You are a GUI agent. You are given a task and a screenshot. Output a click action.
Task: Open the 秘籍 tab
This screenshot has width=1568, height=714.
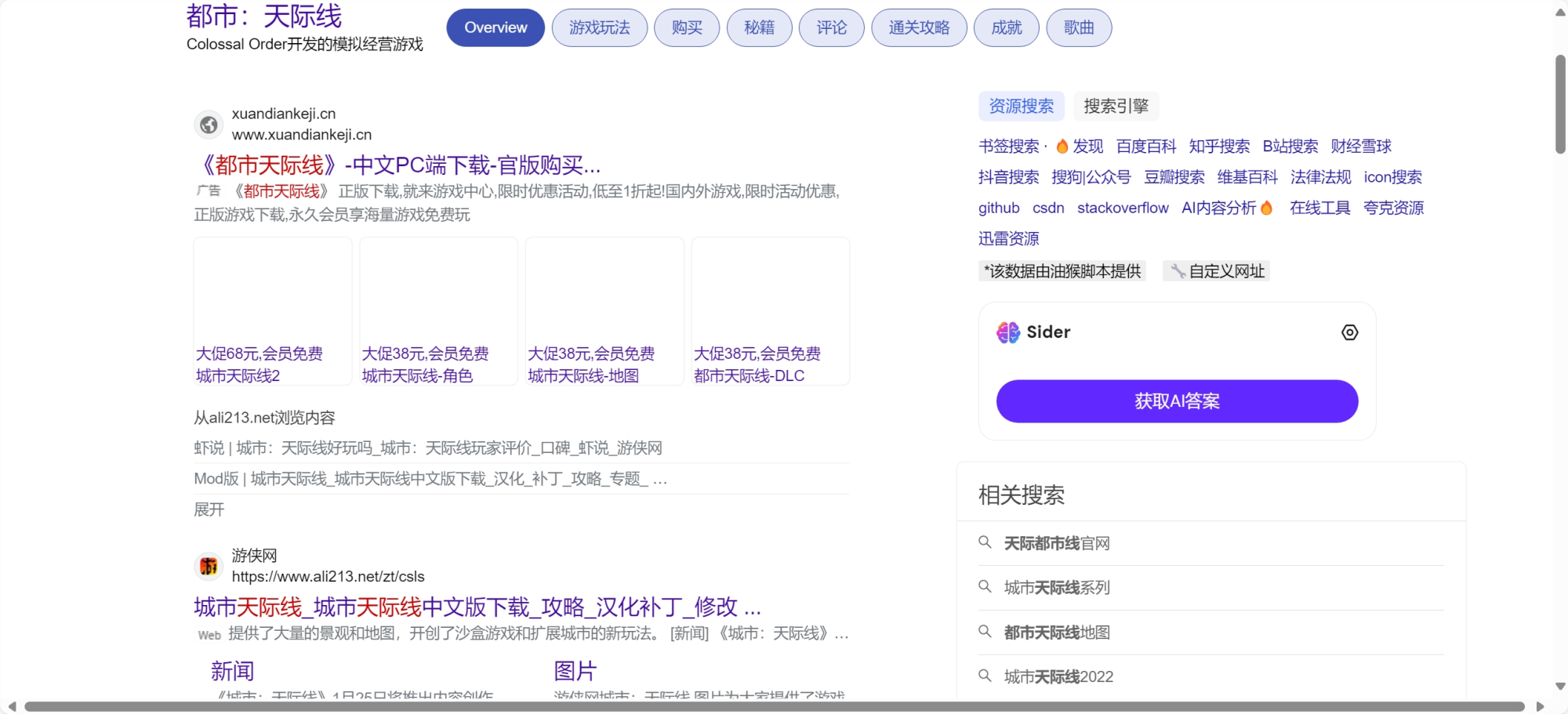point(759,27)
